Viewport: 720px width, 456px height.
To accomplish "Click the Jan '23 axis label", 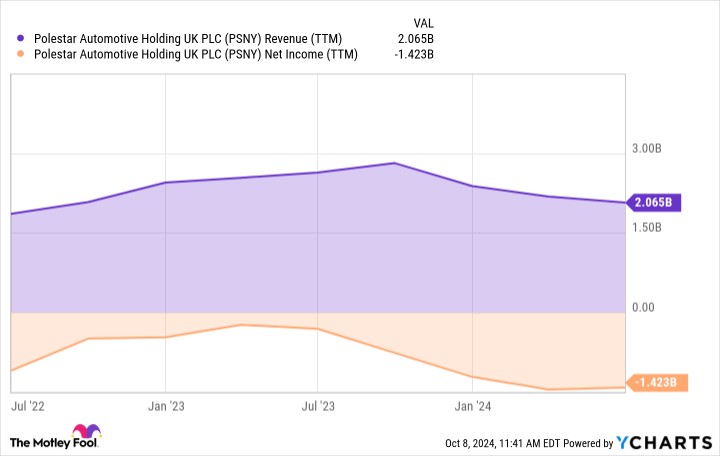I will tap(166, 407).
